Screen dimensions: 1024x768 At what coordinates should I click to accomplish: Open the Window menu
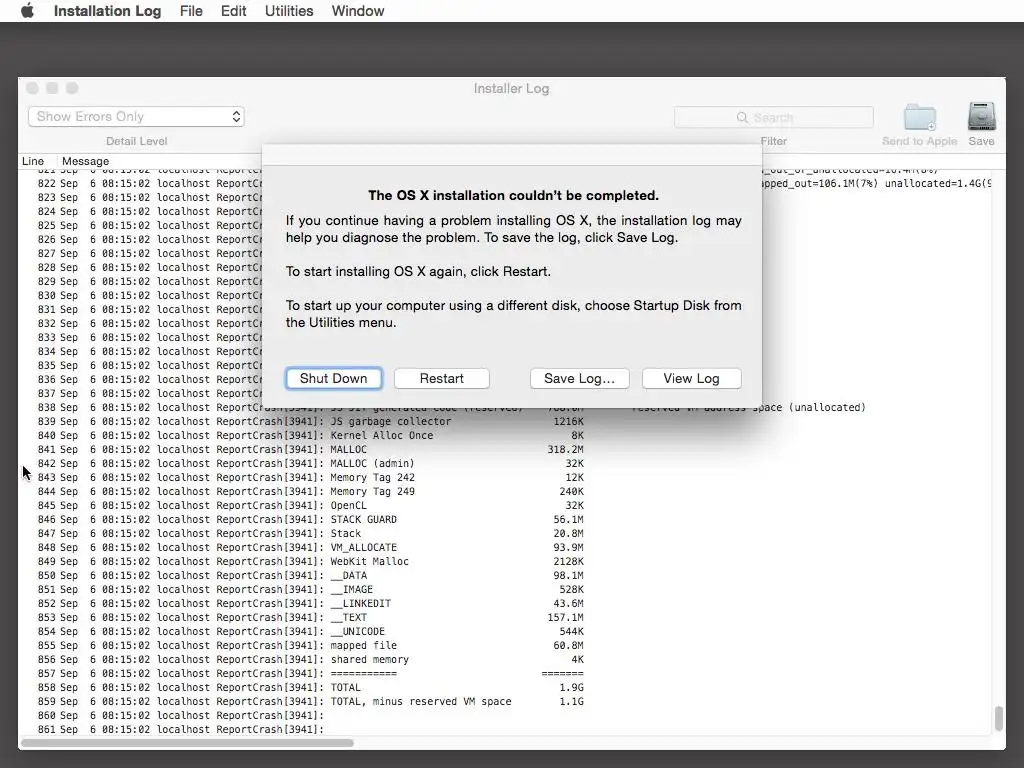[357, 11]
